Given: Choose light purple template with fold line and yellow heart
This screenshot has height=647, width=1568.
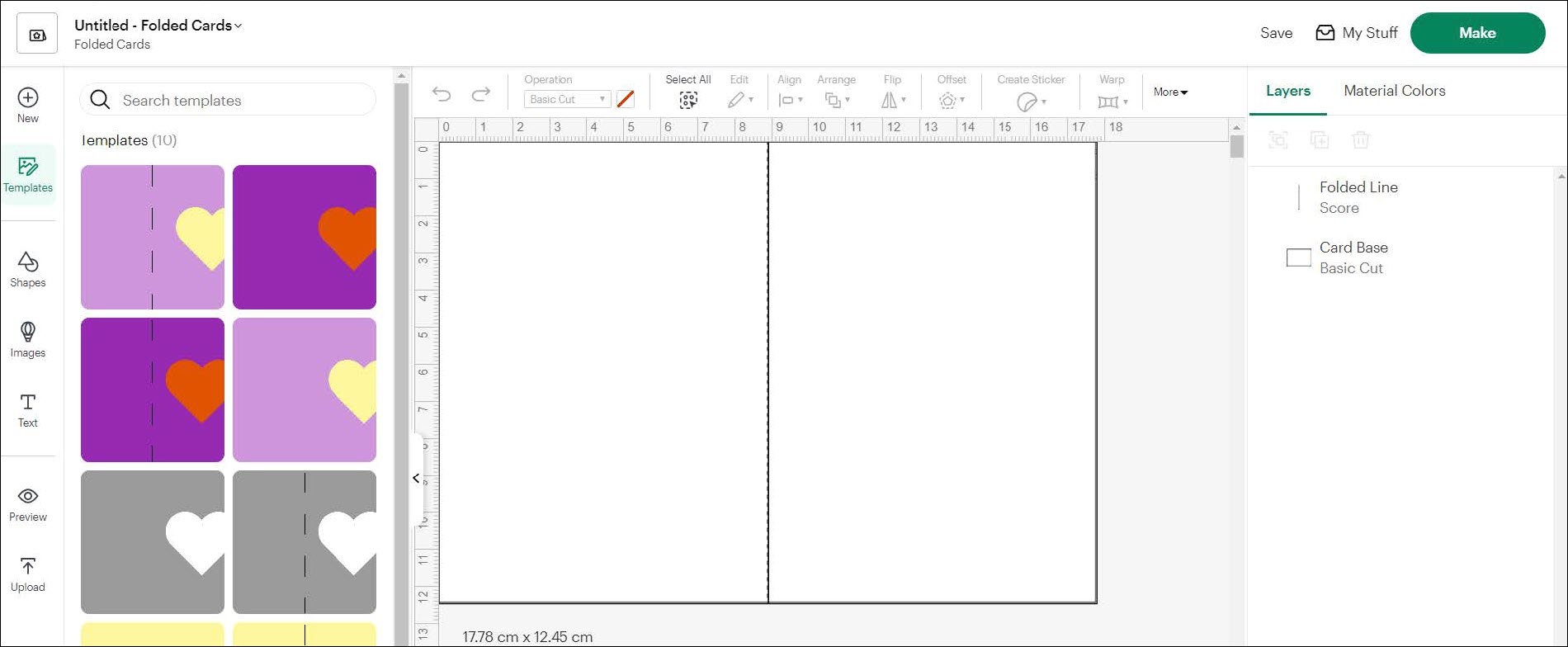Looking at the screenshot, I should [x=153, y=237].
